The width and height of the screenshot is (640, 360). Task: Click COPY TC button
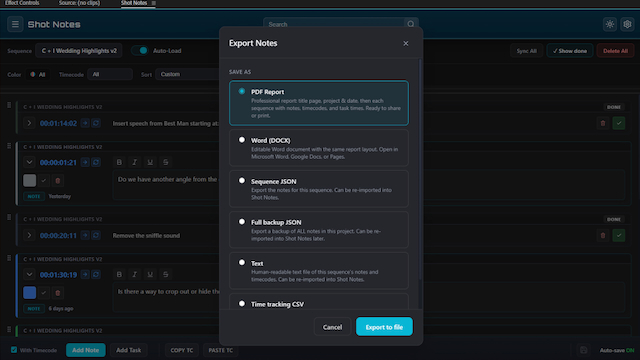click(x=182, y=350)
